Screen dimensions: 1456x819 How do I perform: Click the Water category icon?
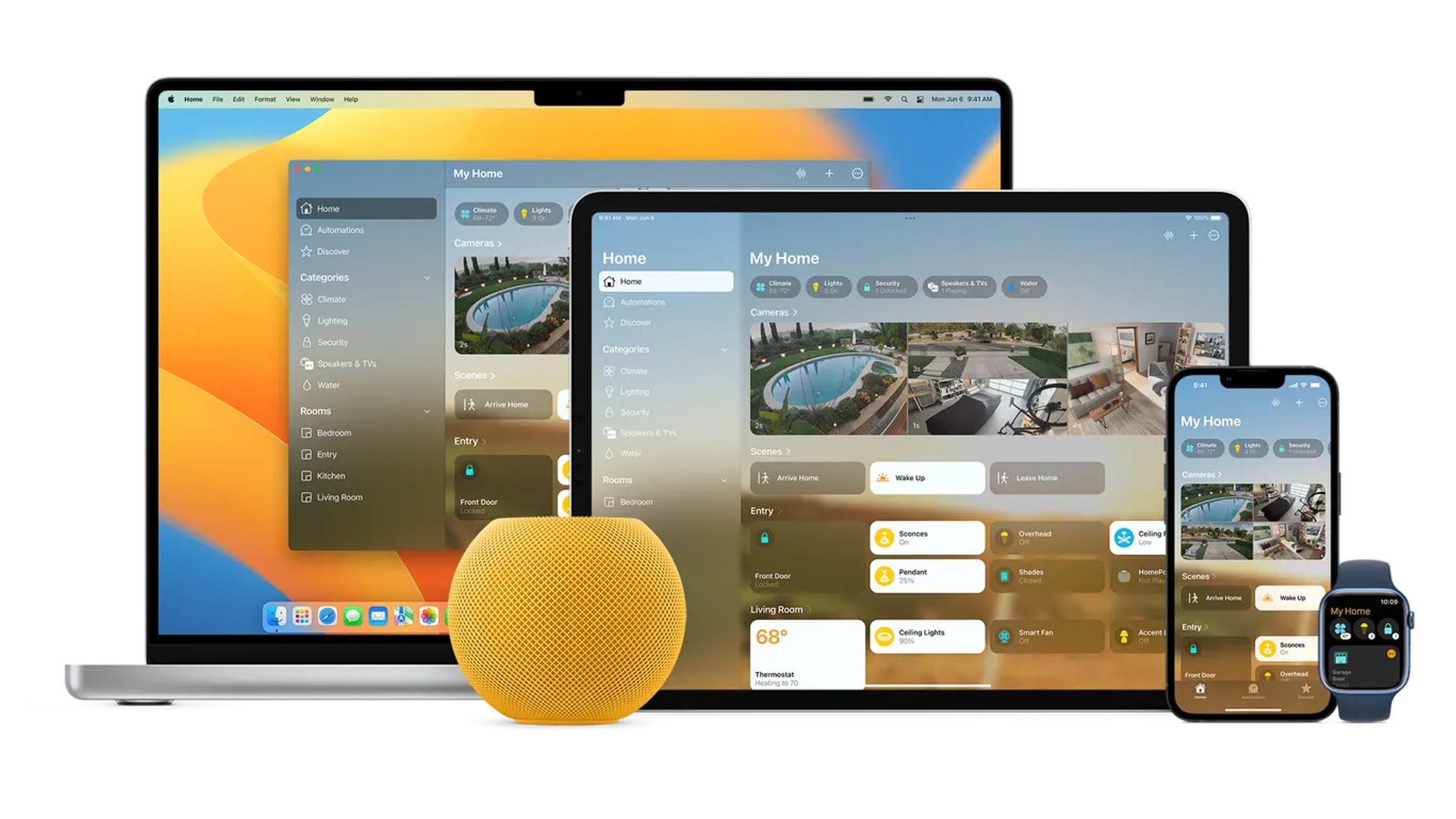coord(308,385)
